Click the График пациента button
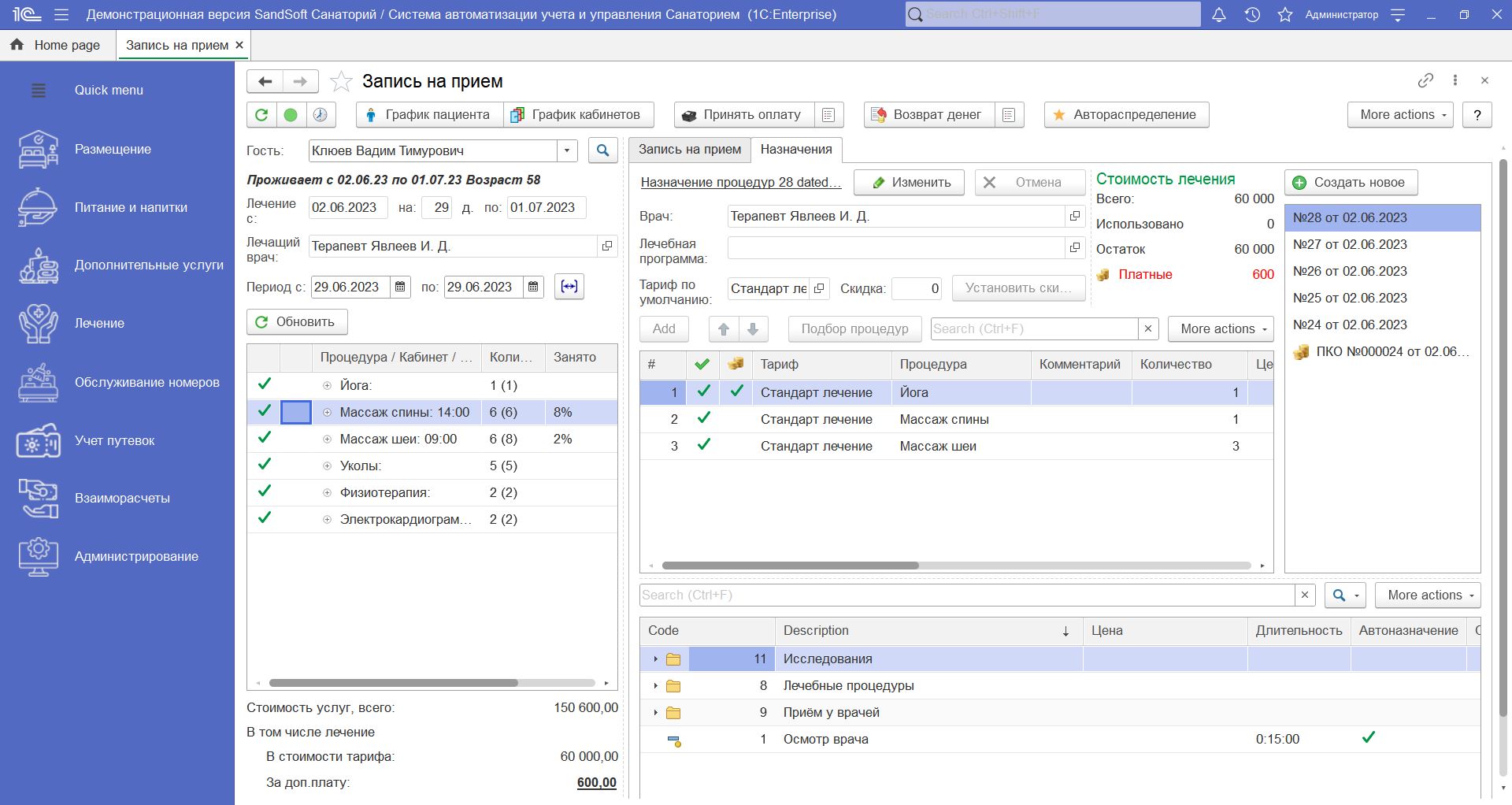1512x805 pixels. tap(429, 115)
